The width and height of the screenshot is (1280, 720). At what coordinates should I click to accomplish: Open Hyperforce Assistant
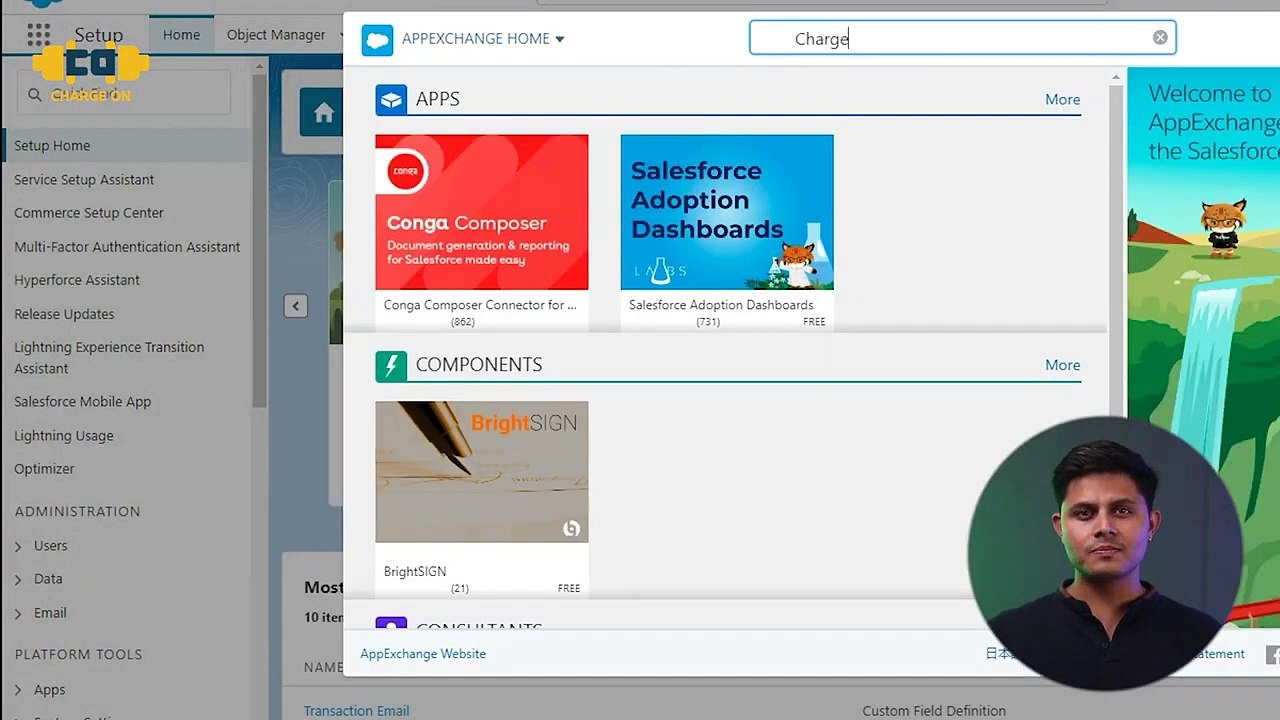[77, 280]
